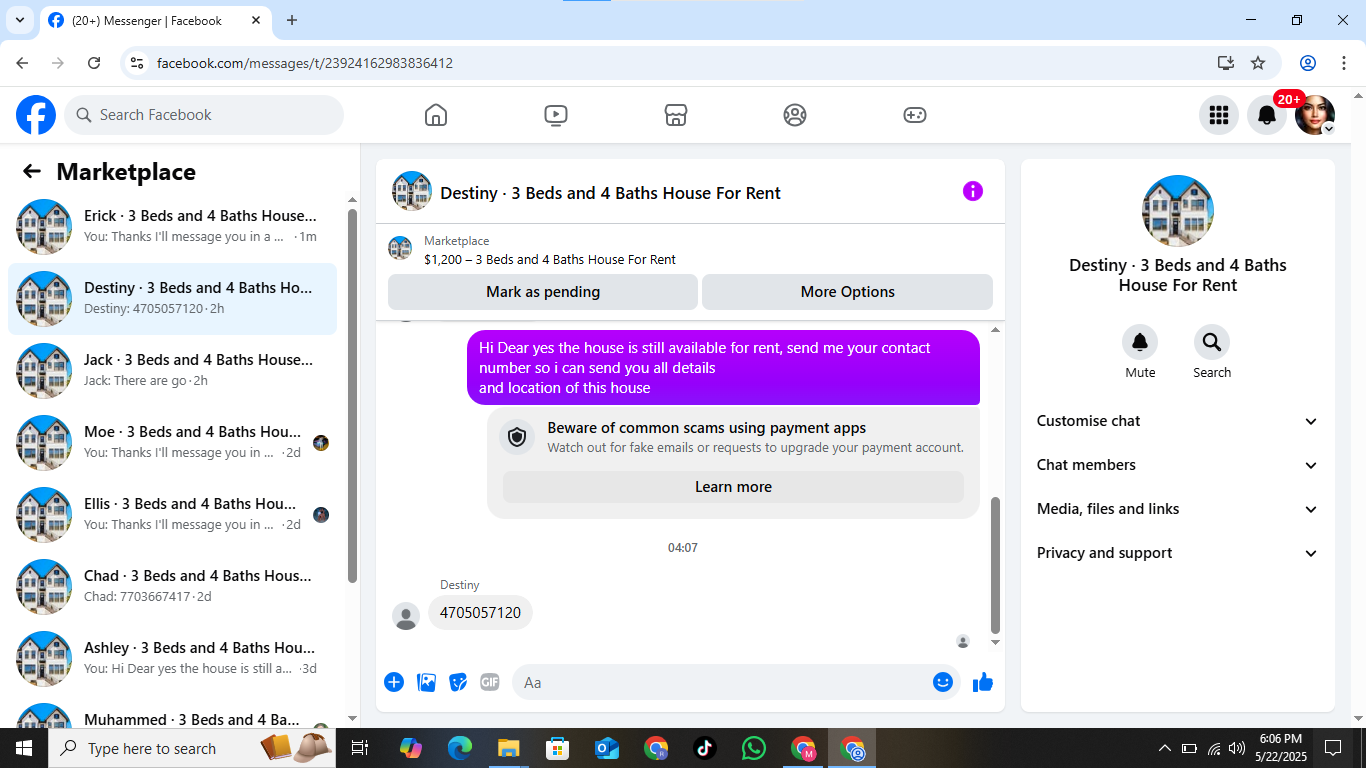This screenshot has height=768, width=1366.
Task: Open your profile avatar account menu
Action: tap(1315, 115)
